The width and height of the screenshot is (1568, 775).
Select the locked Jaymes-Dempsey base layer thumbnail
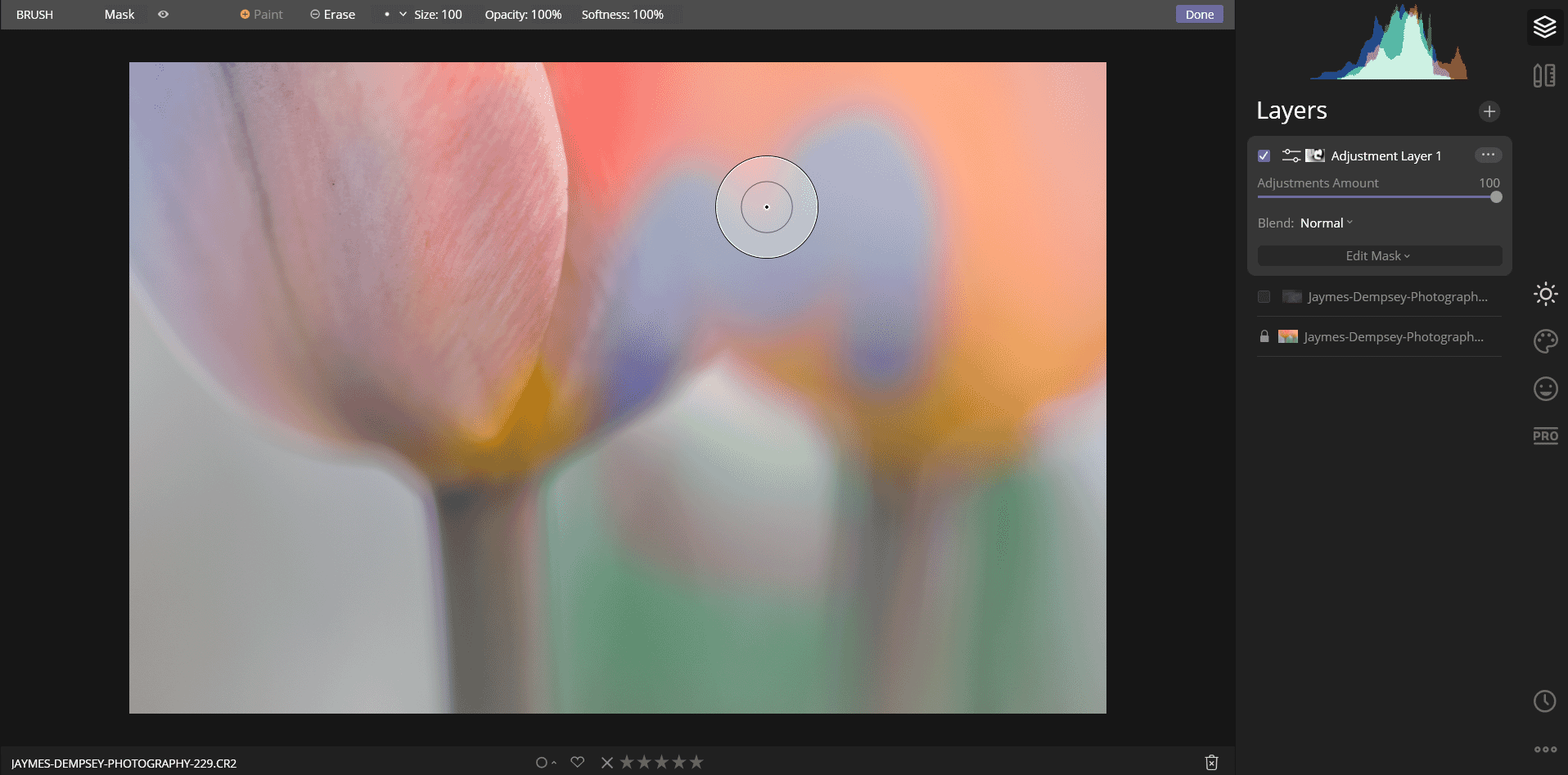pyautogui.click(x=1288, y=336)
